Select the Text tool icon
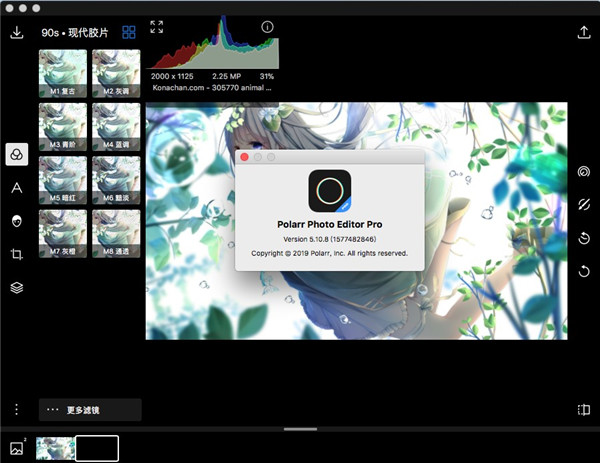The image size is (600, 463). coord(16,188)
